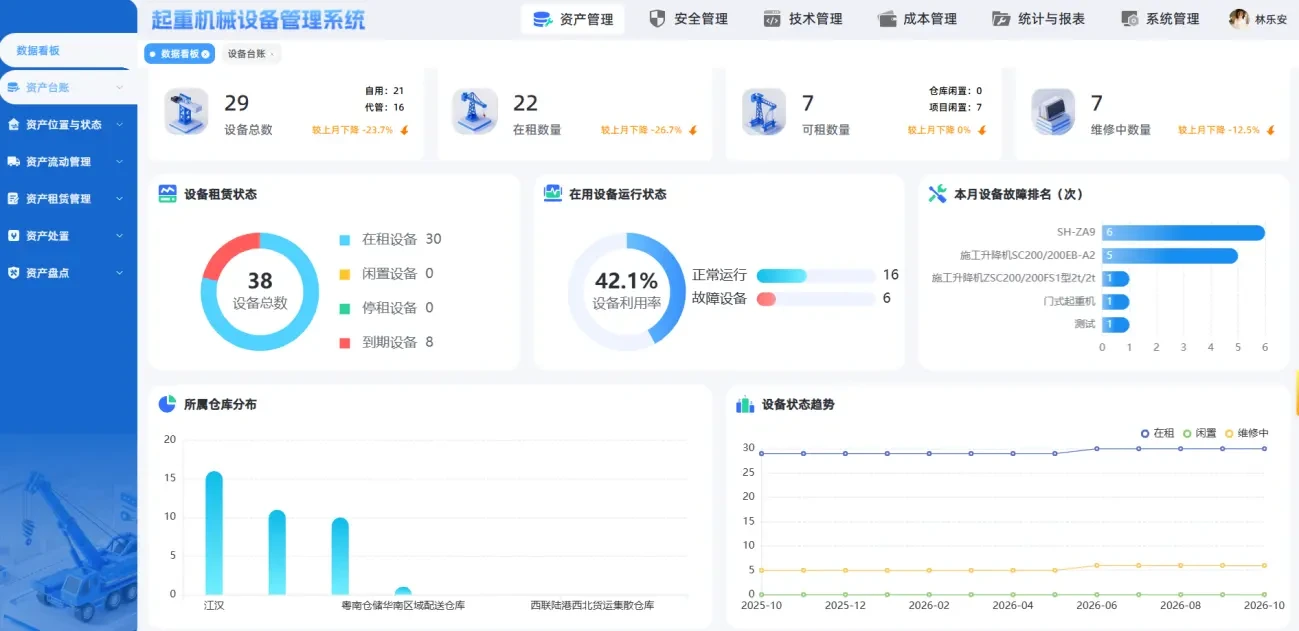Click the user avatar of 林乐安

[x=1239, y=19]
